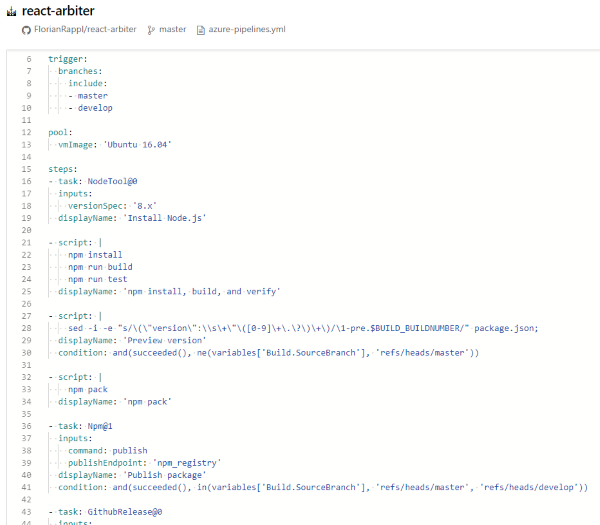Click line number 41 in the gutter
The height and width of the screenshot is (525, 600).
coord(26,488)
